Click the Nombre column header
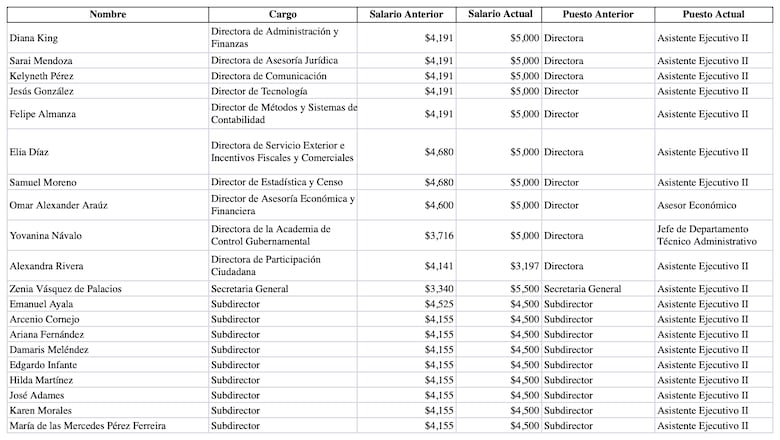The height and width of the screenshot is (440, 780). (107, 14)
